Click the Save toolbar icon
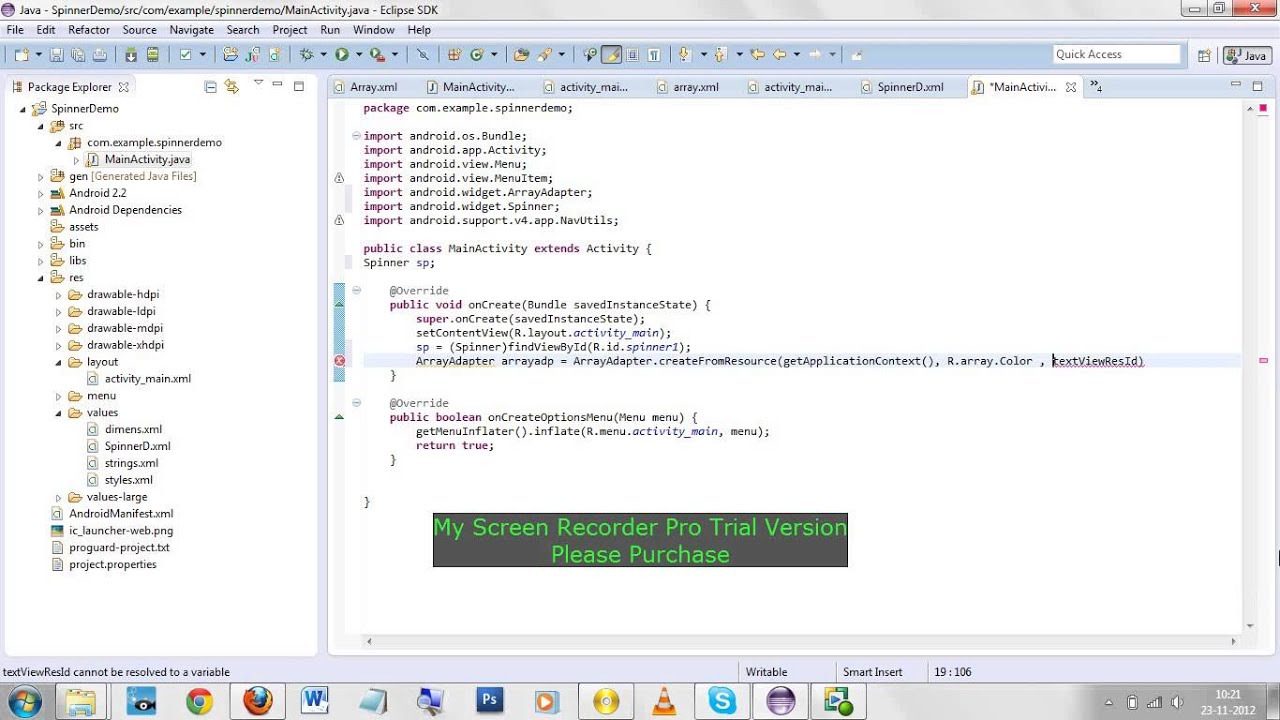The width and height of the screenshot is (1280, 720). click(x=56, y=55)
